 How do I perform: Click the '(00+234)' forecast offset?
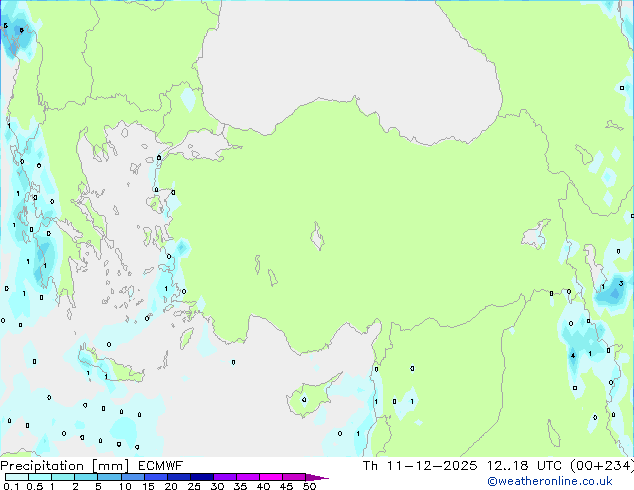pos(602,466)
